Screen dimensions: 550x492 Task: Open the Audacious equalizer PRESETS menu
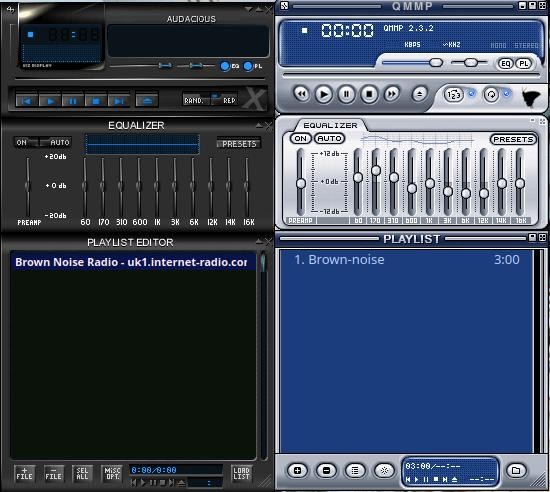pyautogui.click(x=239, y=144)
